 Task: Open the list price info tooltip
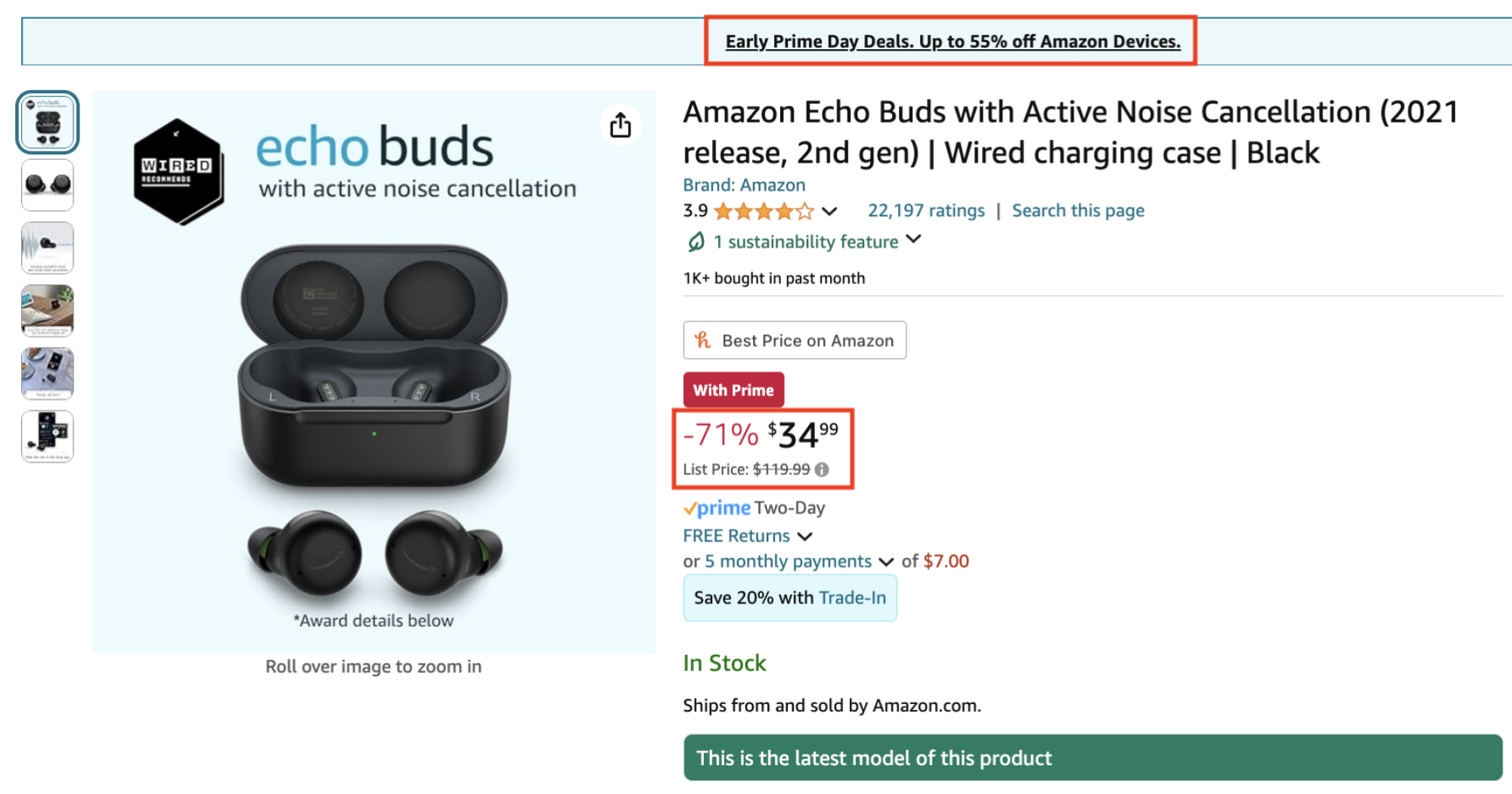823,470
